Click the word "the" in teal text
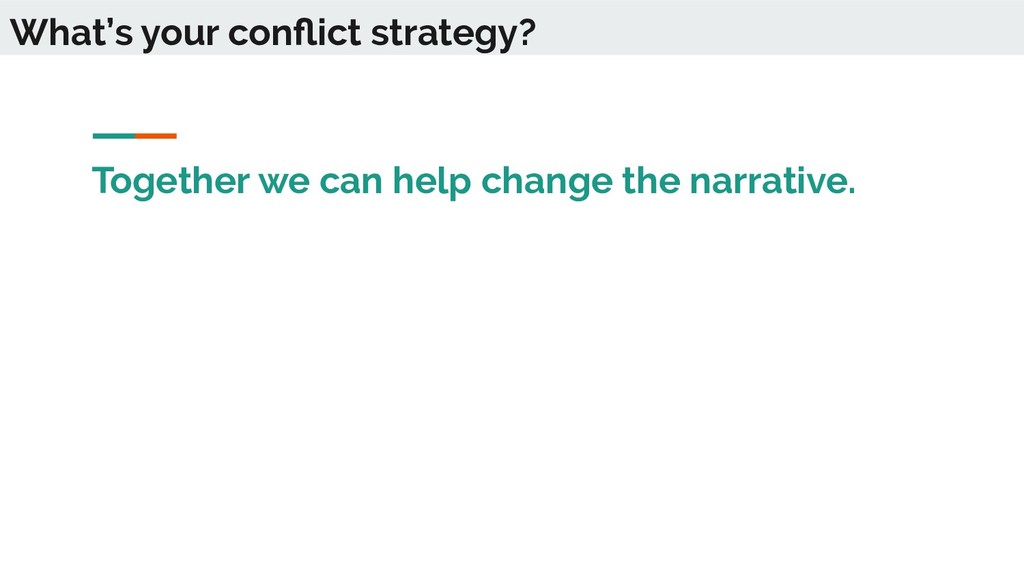The height and width of the screenshot is (576, 1024). click(x=650, y=180)
